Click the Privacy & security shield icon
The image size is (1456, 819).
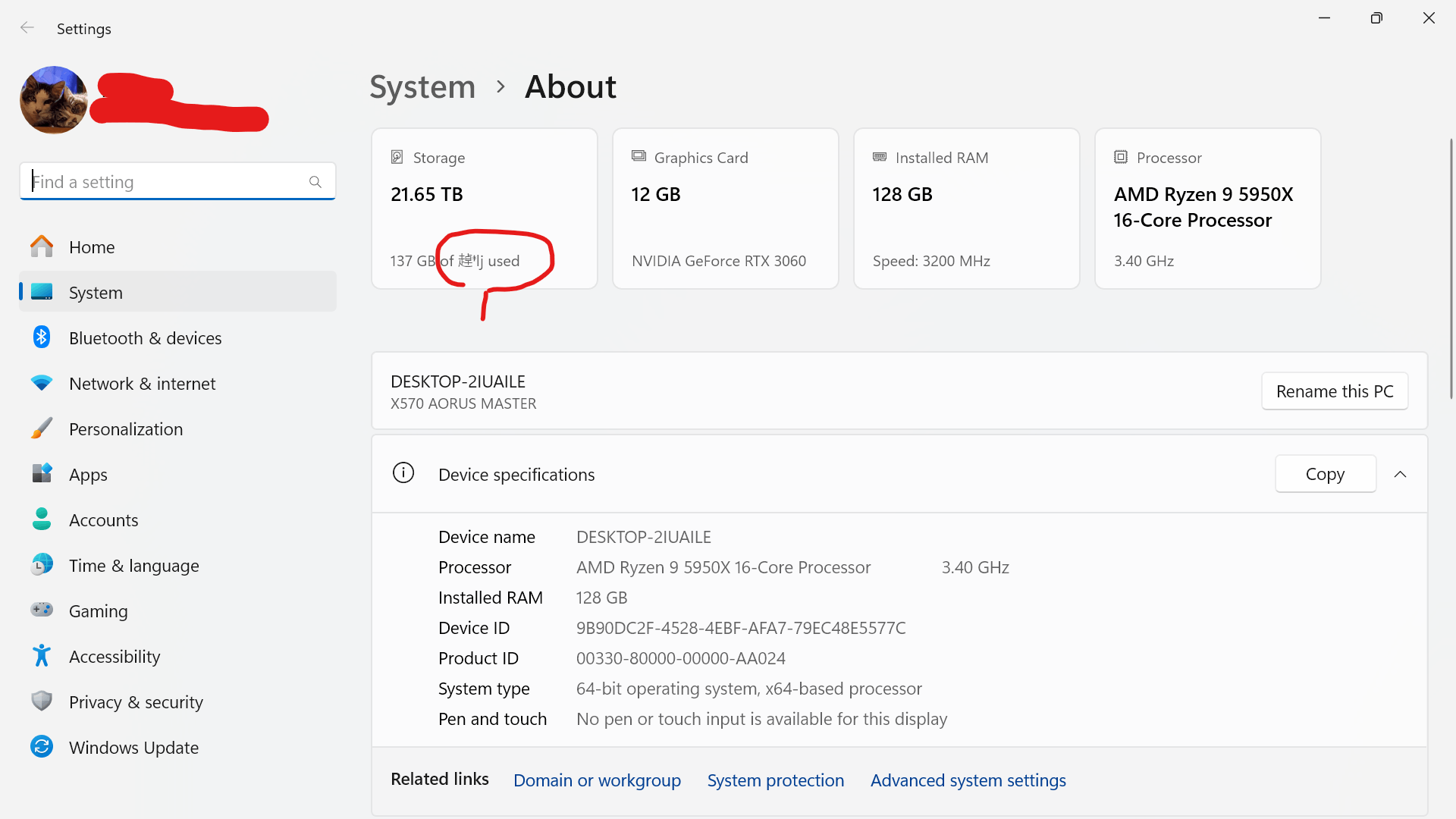[42, 701]
